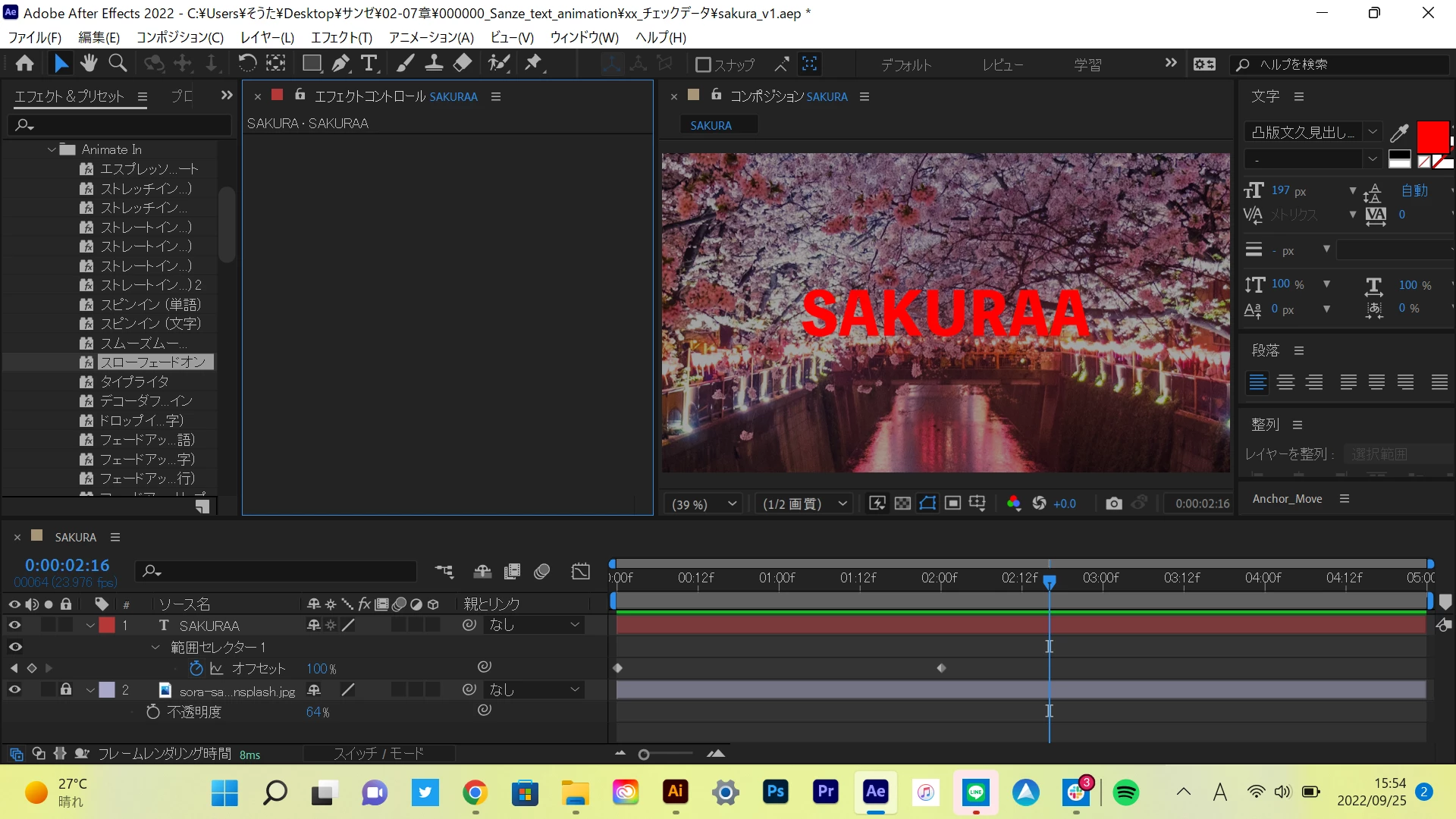Enable the Snap checkbox
This screenshot has width=1456, height=819.
(x=703, y=65)
